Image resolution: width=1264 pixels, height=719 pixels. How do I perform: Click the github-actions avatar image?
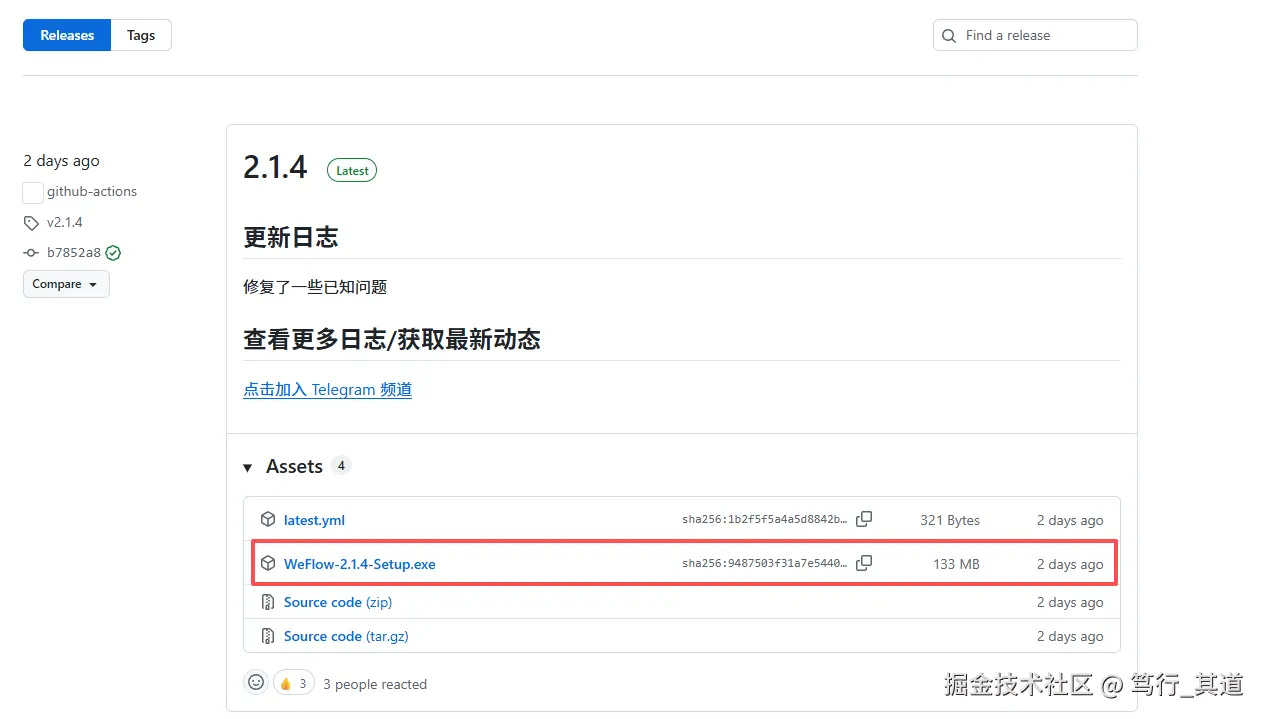(33, 192)
